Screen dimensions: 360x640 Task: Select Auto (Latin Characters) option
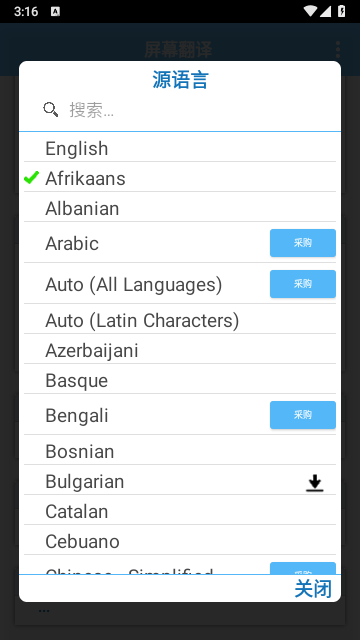[180, 319]
